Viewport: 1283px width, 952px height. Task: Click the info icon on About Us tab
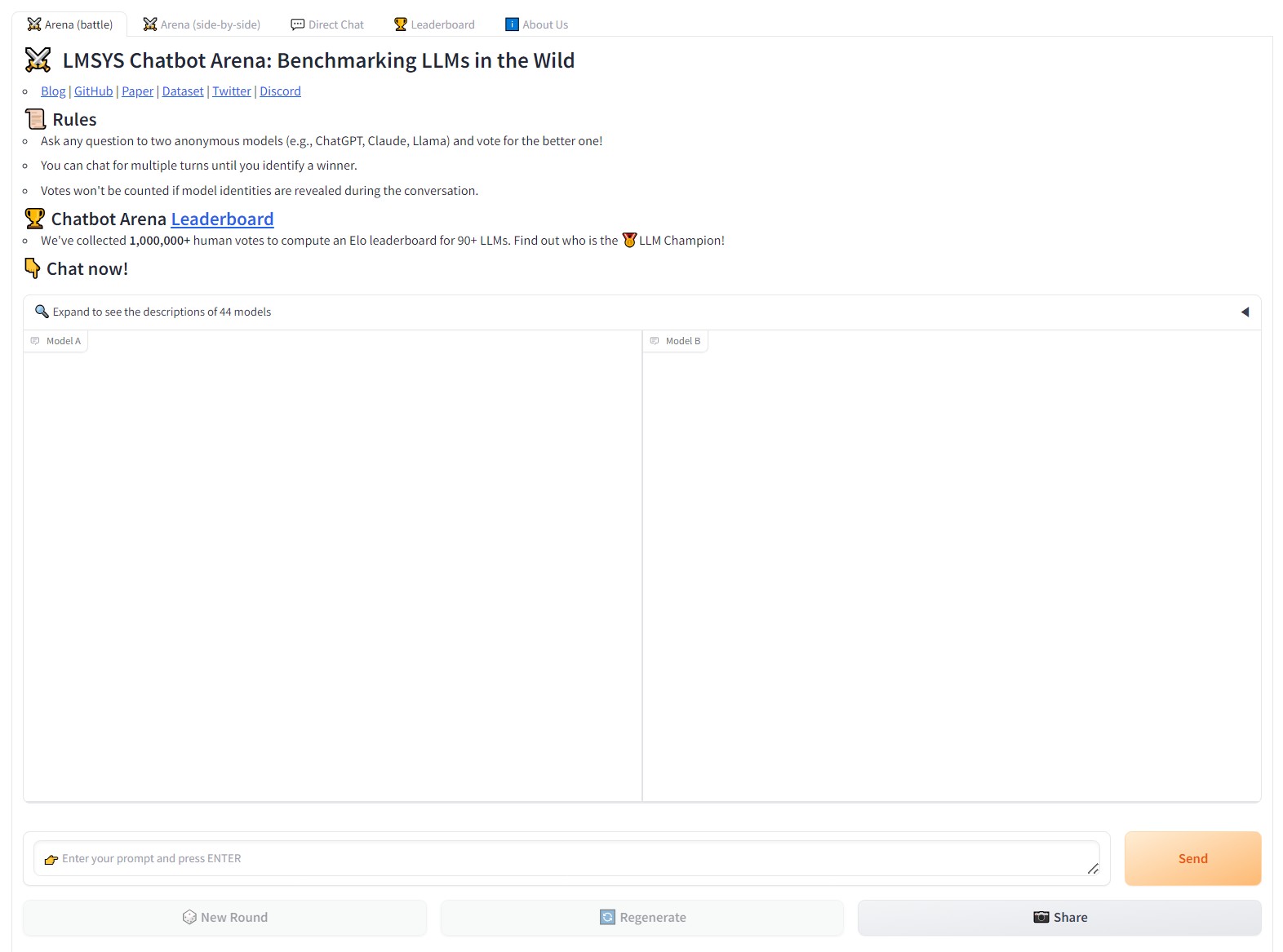[x=513, y=24]
